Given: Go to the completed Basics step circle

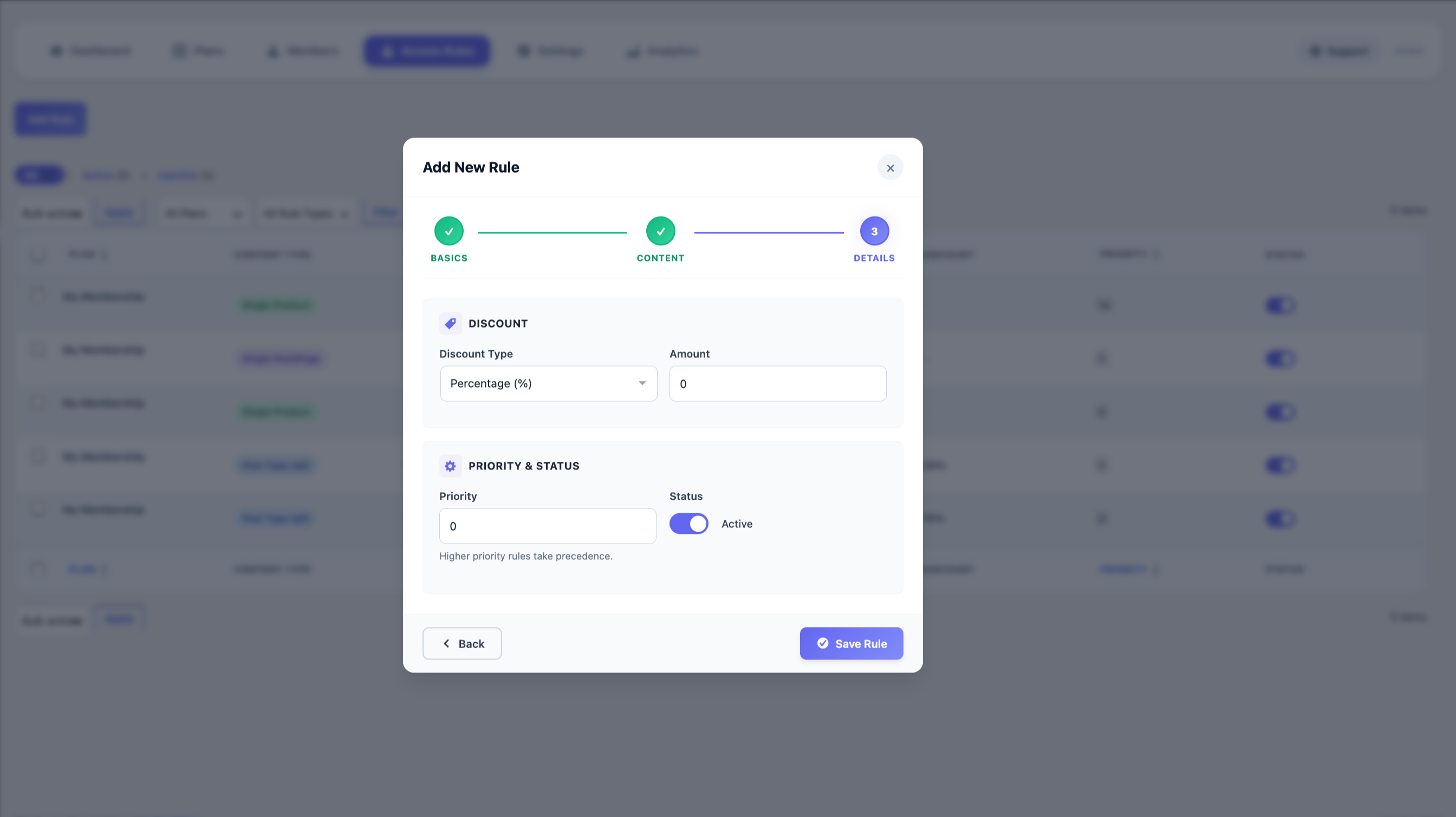Looking at the screenshot, I should (449, 231).
